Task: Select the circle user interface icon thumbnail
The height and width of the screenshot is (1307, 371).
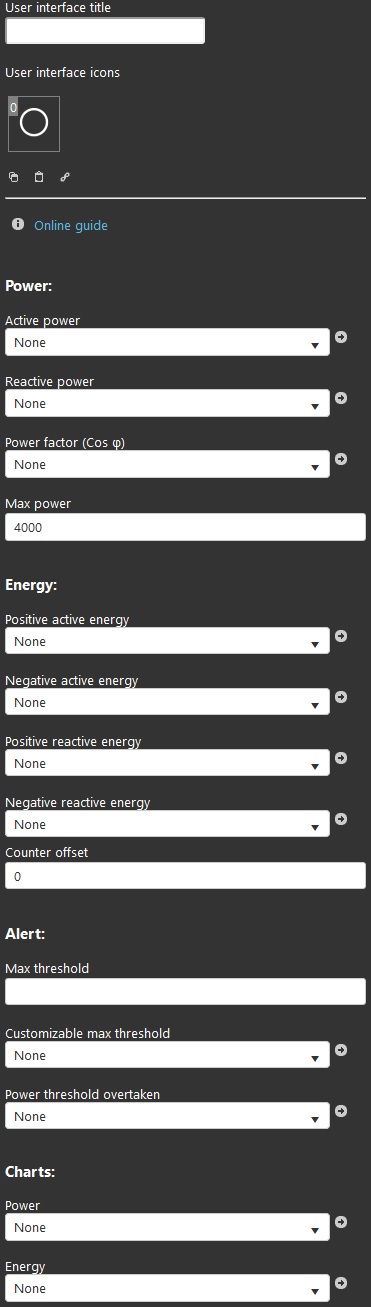Action: [34, 123]
